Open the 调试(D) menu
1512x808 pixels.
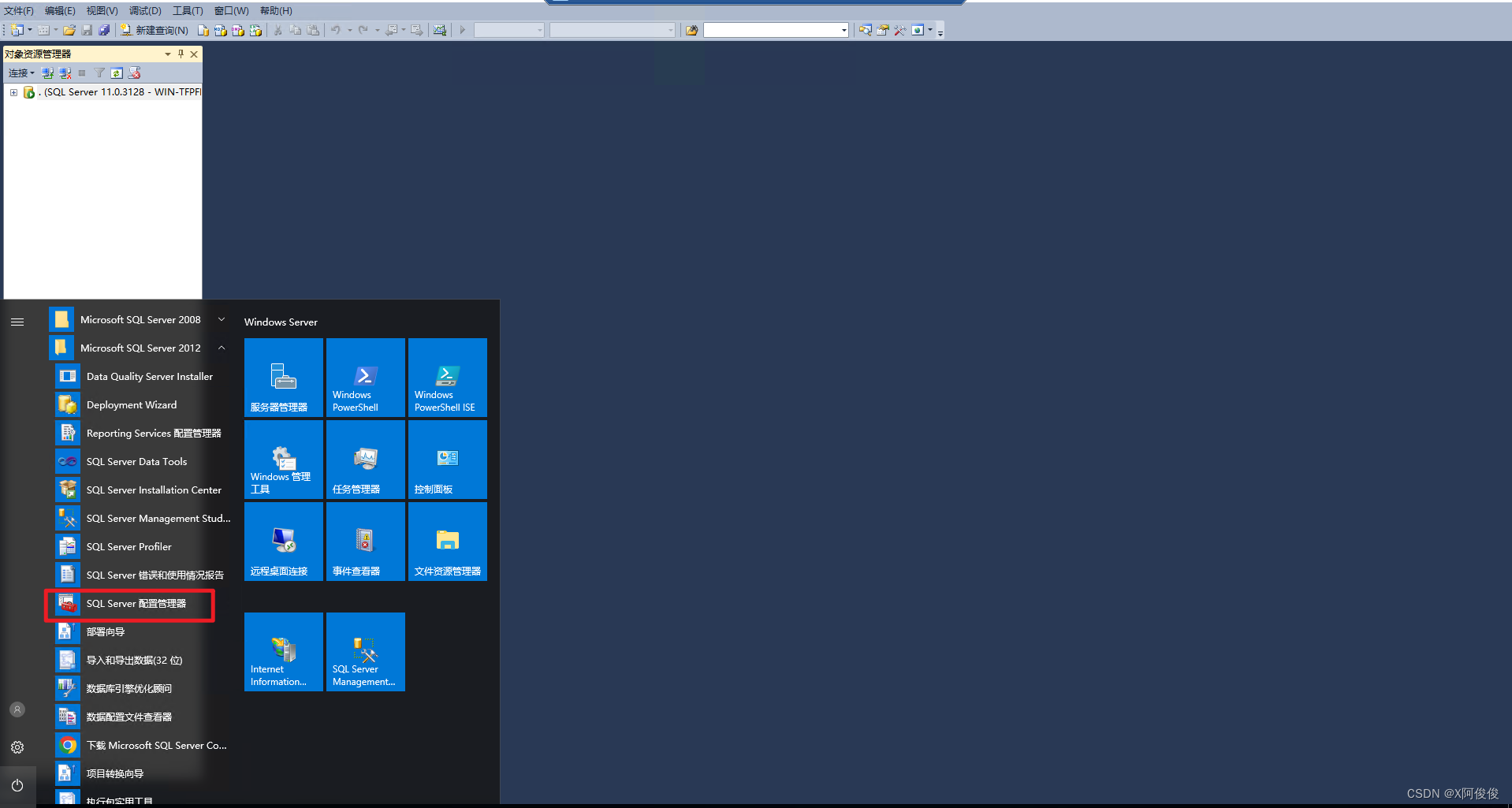145,11
